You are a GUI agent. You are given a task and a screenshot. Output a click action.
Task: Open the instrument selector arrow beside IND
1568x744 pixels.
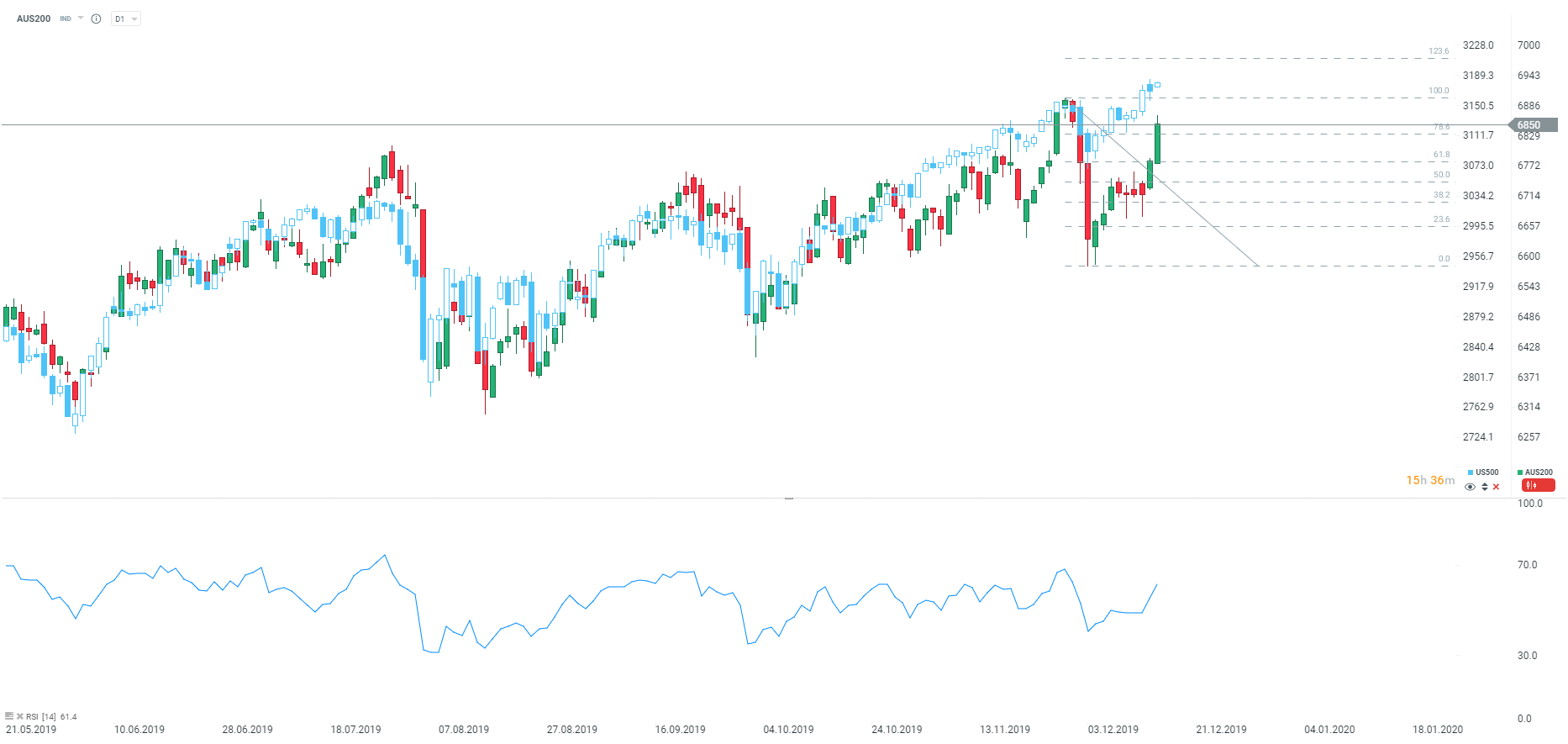[81, 18]
